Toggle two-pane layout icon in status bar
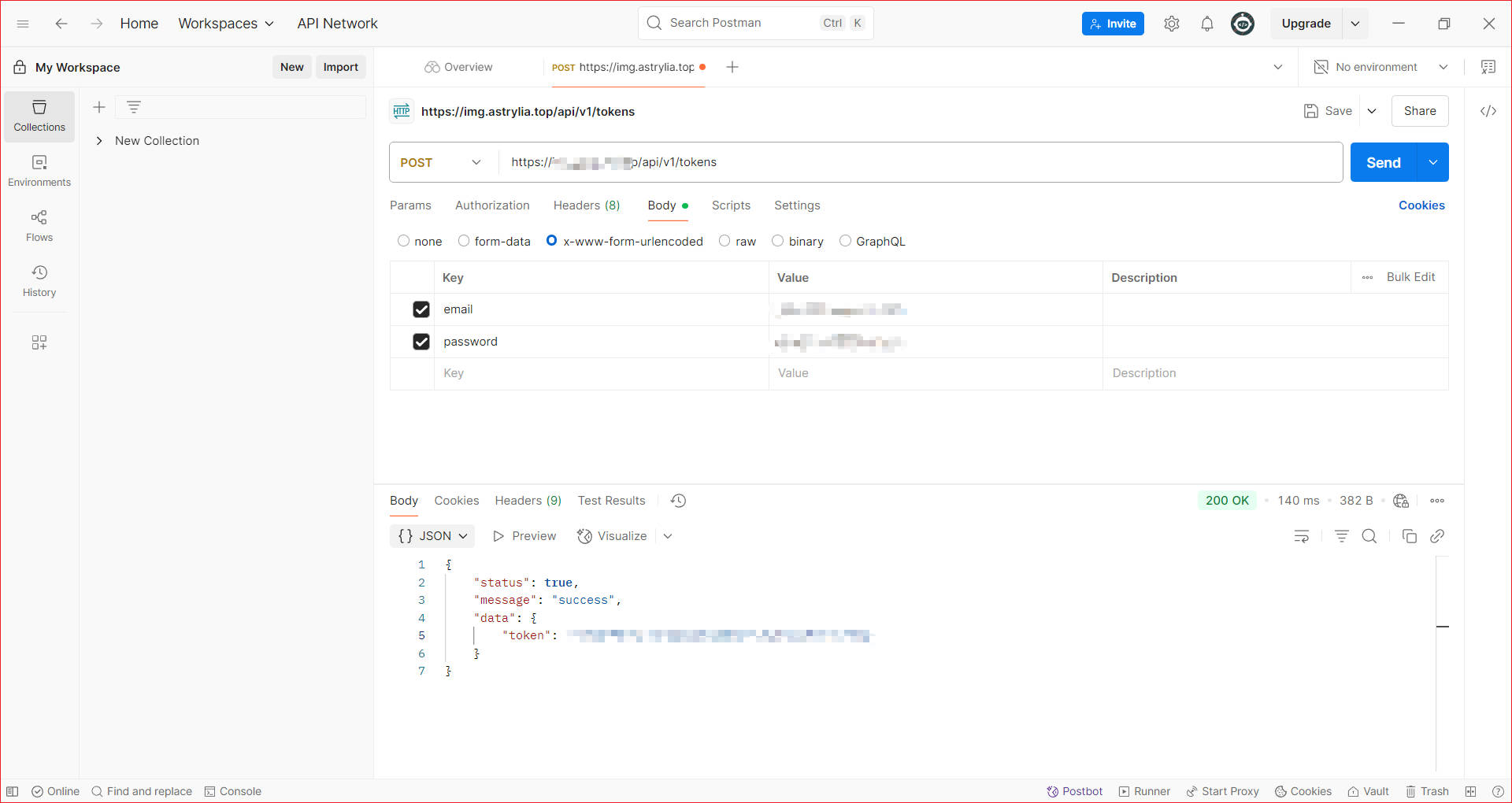The height and width of the screenshot is (803, 1512). pos(1470,791)
